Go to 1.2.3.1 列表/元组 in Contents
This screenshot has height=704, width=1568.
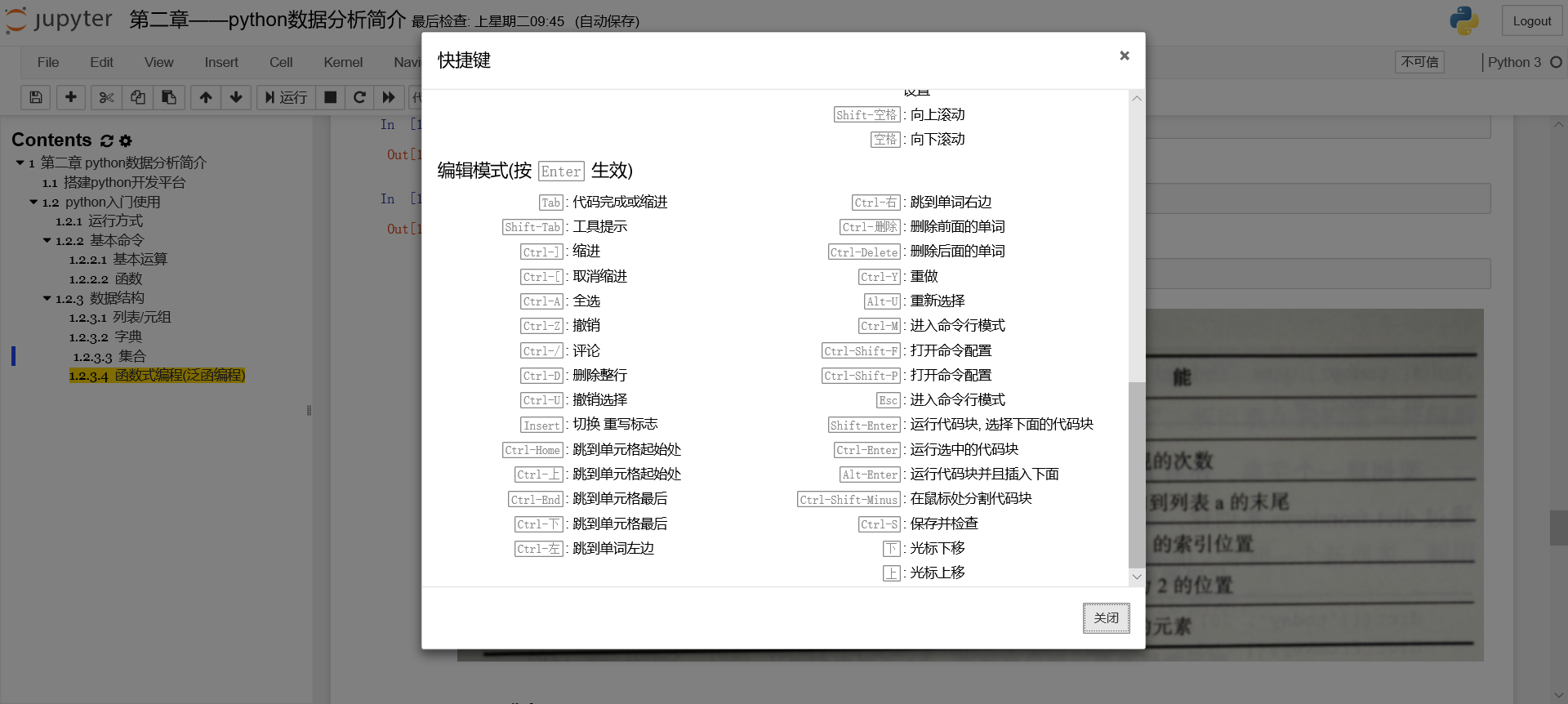[x=120, y=318]
